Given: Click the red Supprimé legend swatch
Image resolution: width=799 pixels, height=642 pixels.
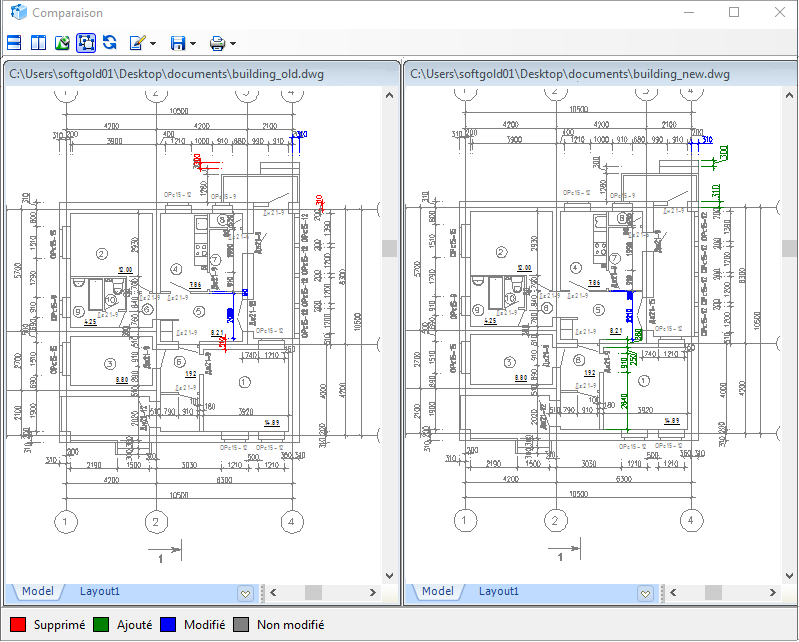Looking at the screenshot, I should point(17,625).
